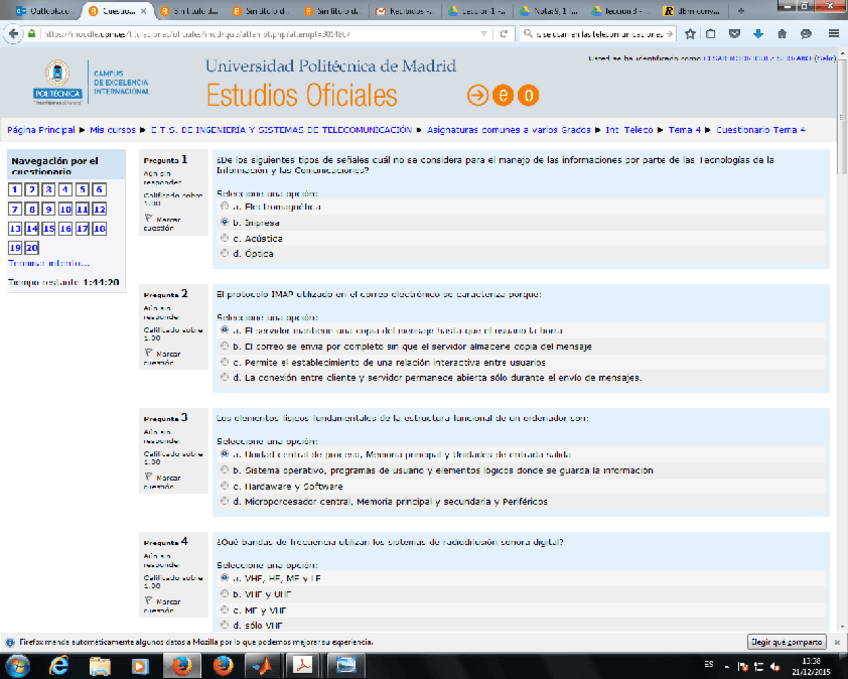Switch to the Recibidos Gmail tab
Screen dimensions: 848x679
(x=407, y=11)
